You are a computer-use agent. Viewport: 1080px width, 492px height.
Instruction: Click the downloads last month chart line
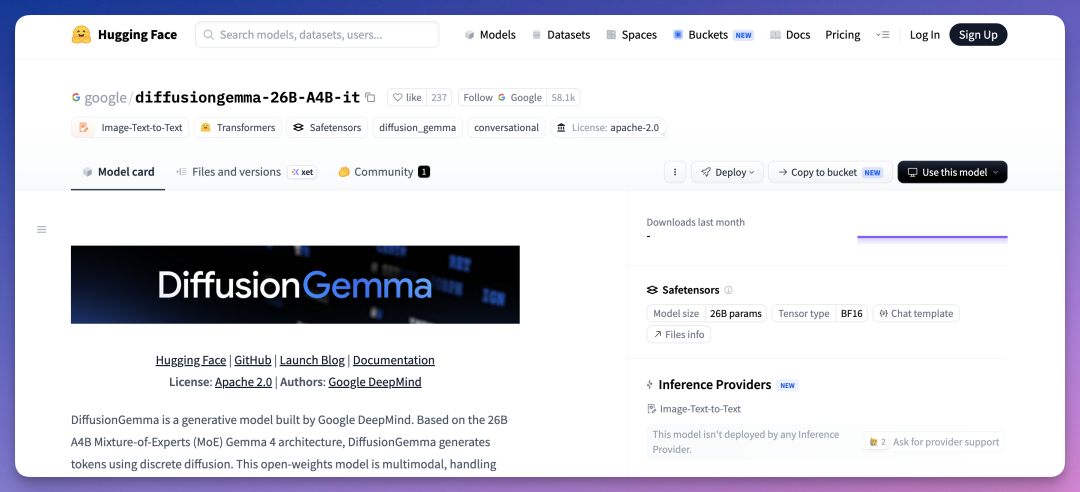click(932, 238)
